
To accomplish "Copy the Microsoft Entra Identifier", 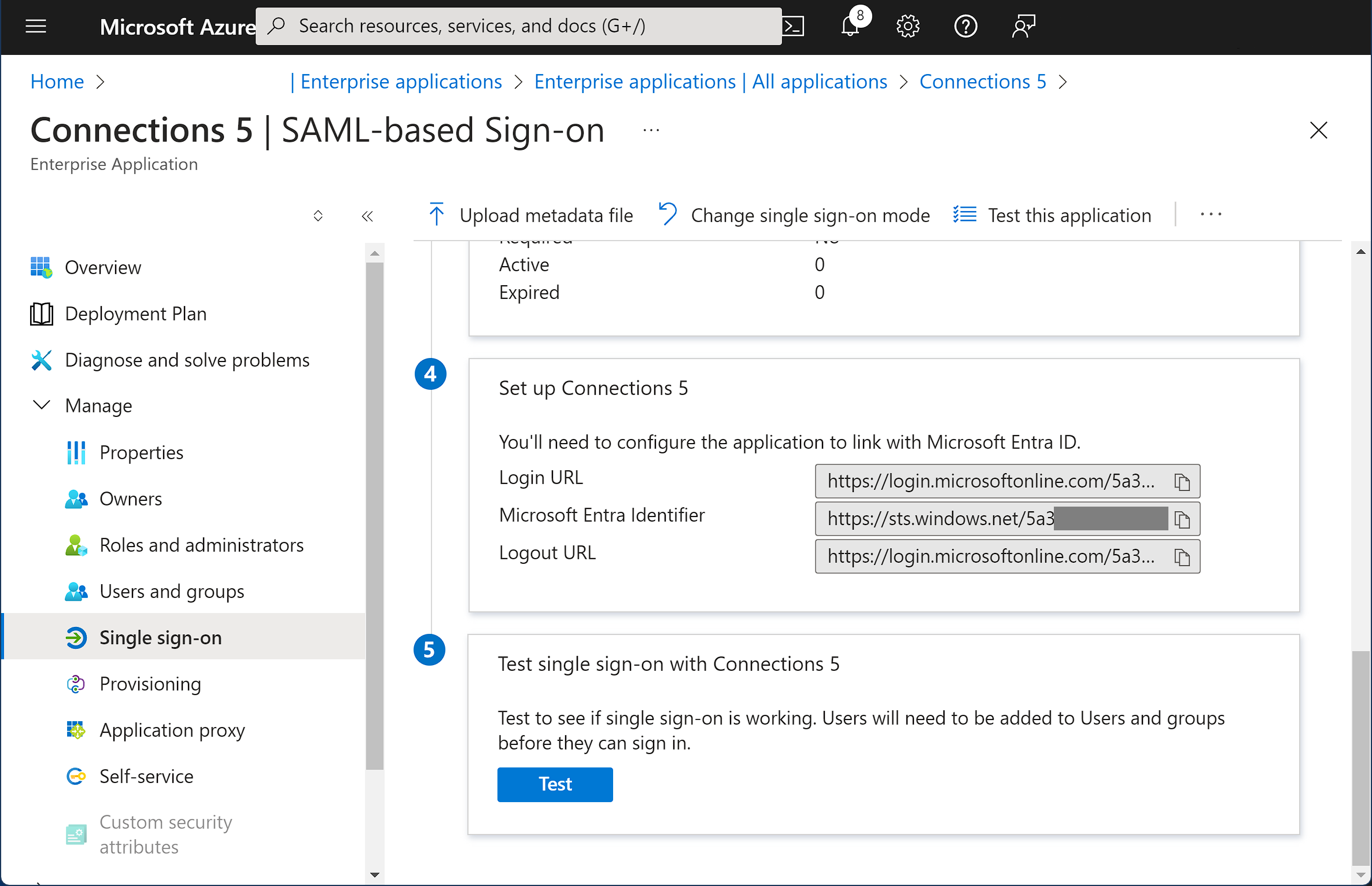I will point(1182,519).
